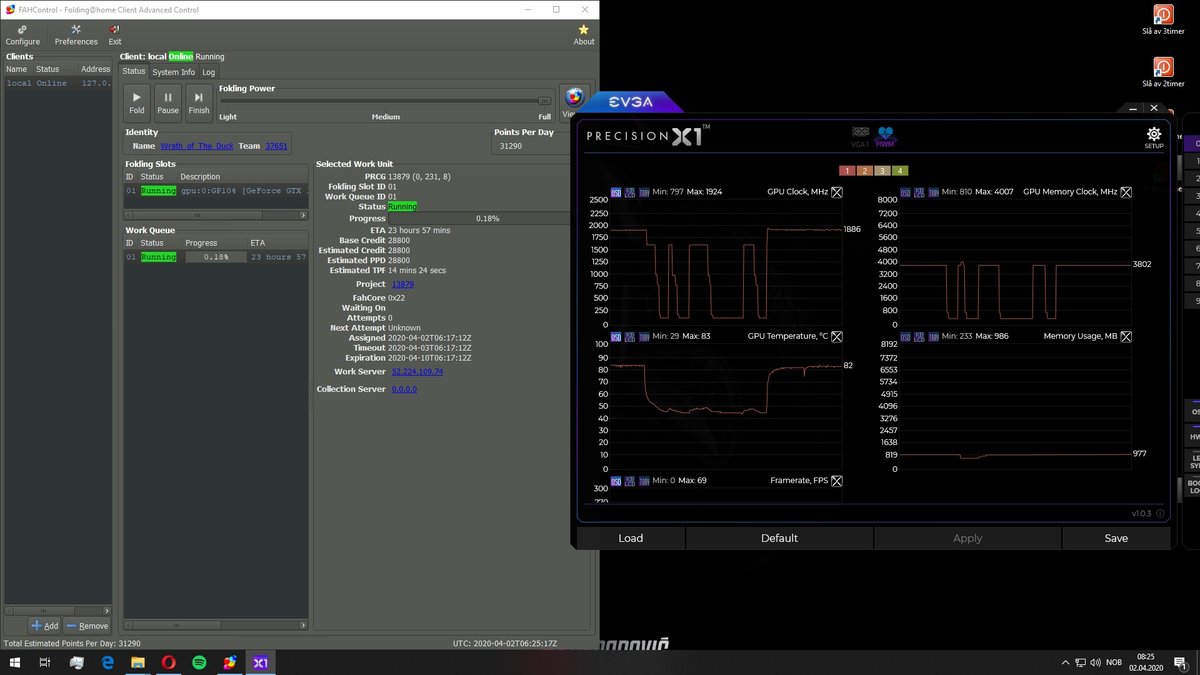The height and width of the screenshot is (675, 1200).
Task: Click Default in Precision X1
Action: point(779,538)
